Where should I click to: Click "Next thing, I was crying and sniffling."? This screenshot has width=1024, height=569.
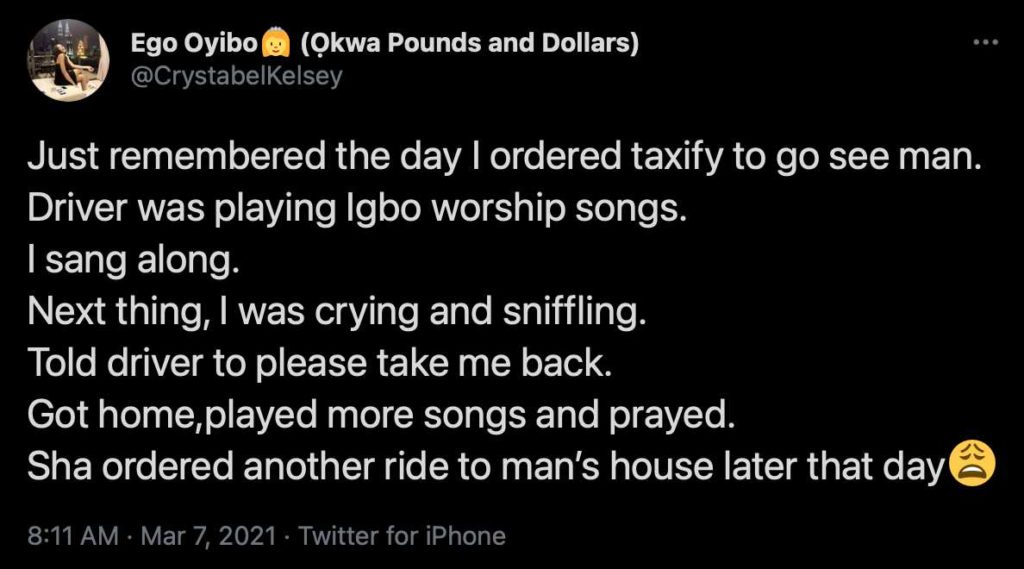[x=337, y=313]
